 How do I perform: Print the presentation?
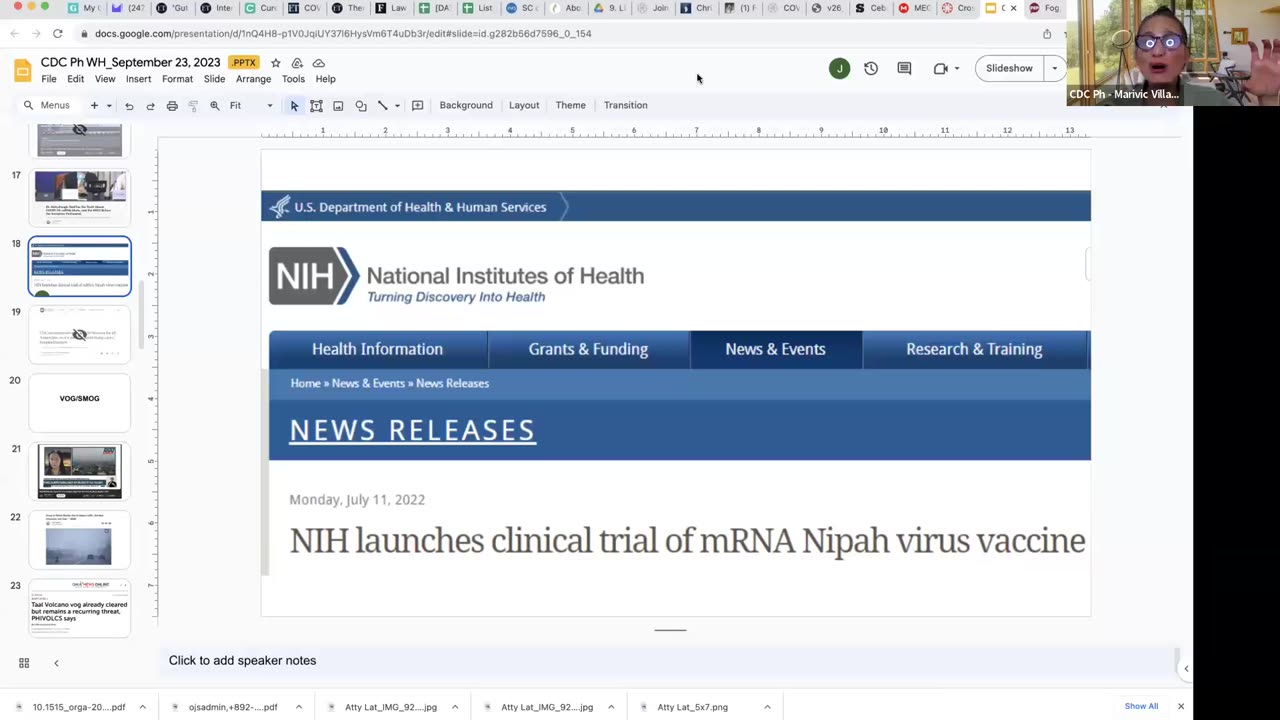(172, 105)
